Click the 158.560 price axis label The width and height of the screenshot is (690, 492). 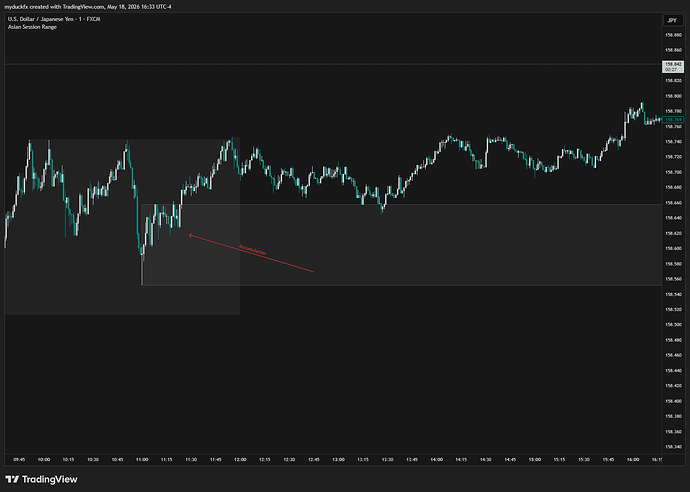(x=673, y=279)
